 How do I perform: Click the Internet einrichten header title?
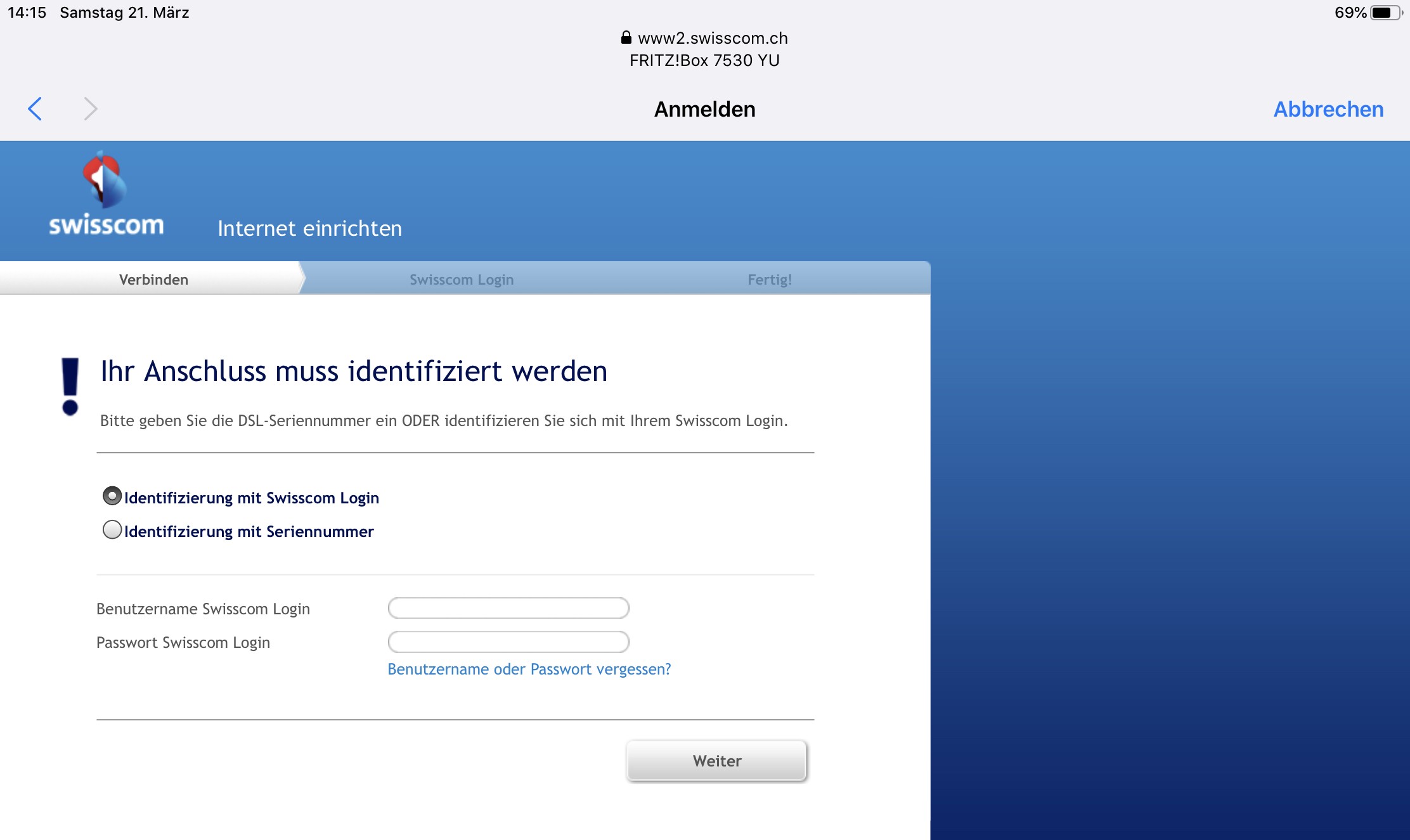pos(309,228)
